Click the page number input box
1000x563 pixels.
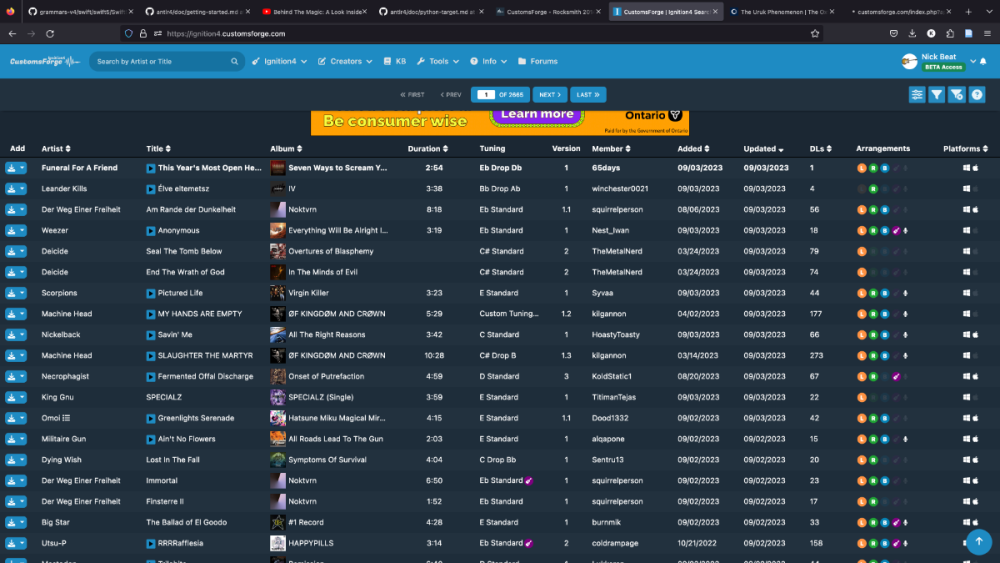(x=486, y=94)
